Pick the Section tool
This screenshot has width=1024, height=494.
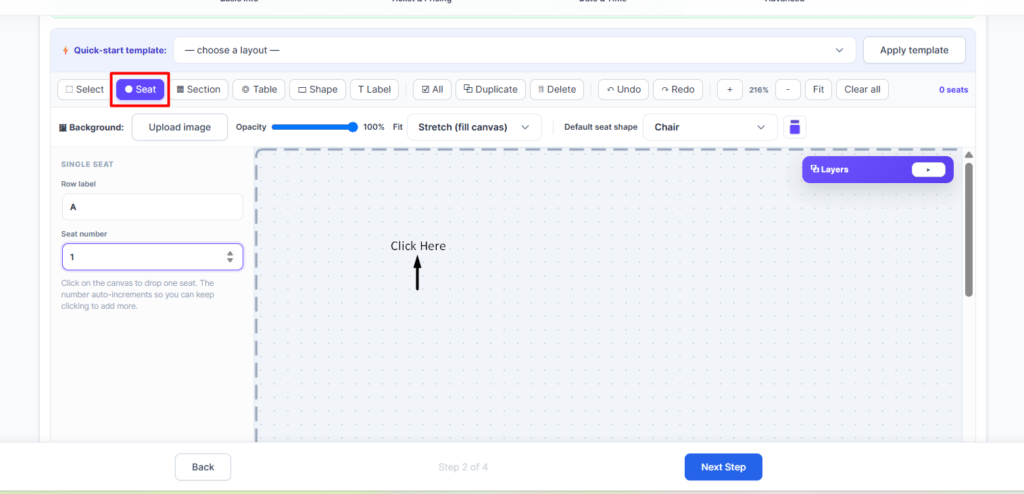199,90
